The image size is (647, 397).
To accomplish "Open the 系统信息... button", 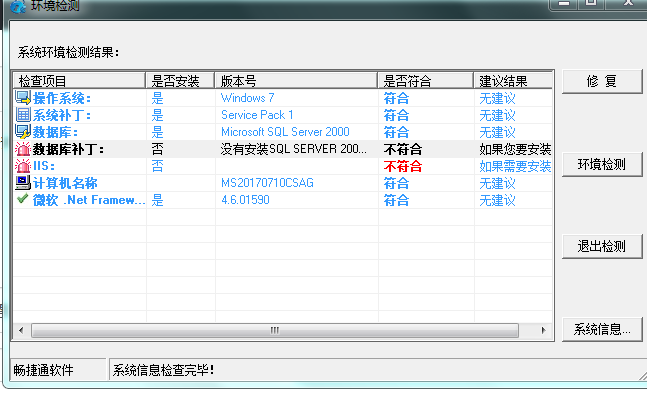I will pos(602,329).
